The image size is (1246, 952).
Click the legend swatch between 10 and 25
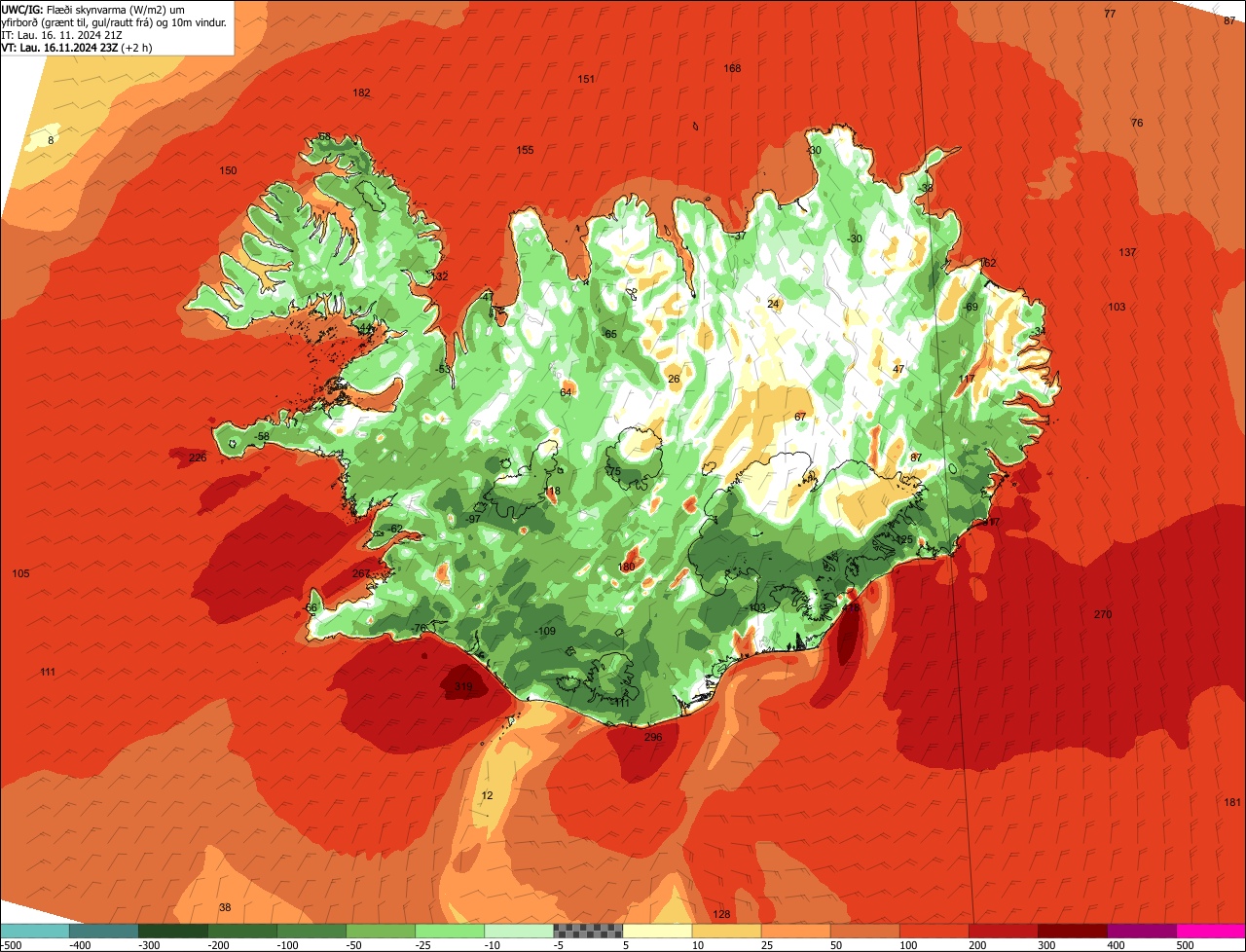click(726, 931)
